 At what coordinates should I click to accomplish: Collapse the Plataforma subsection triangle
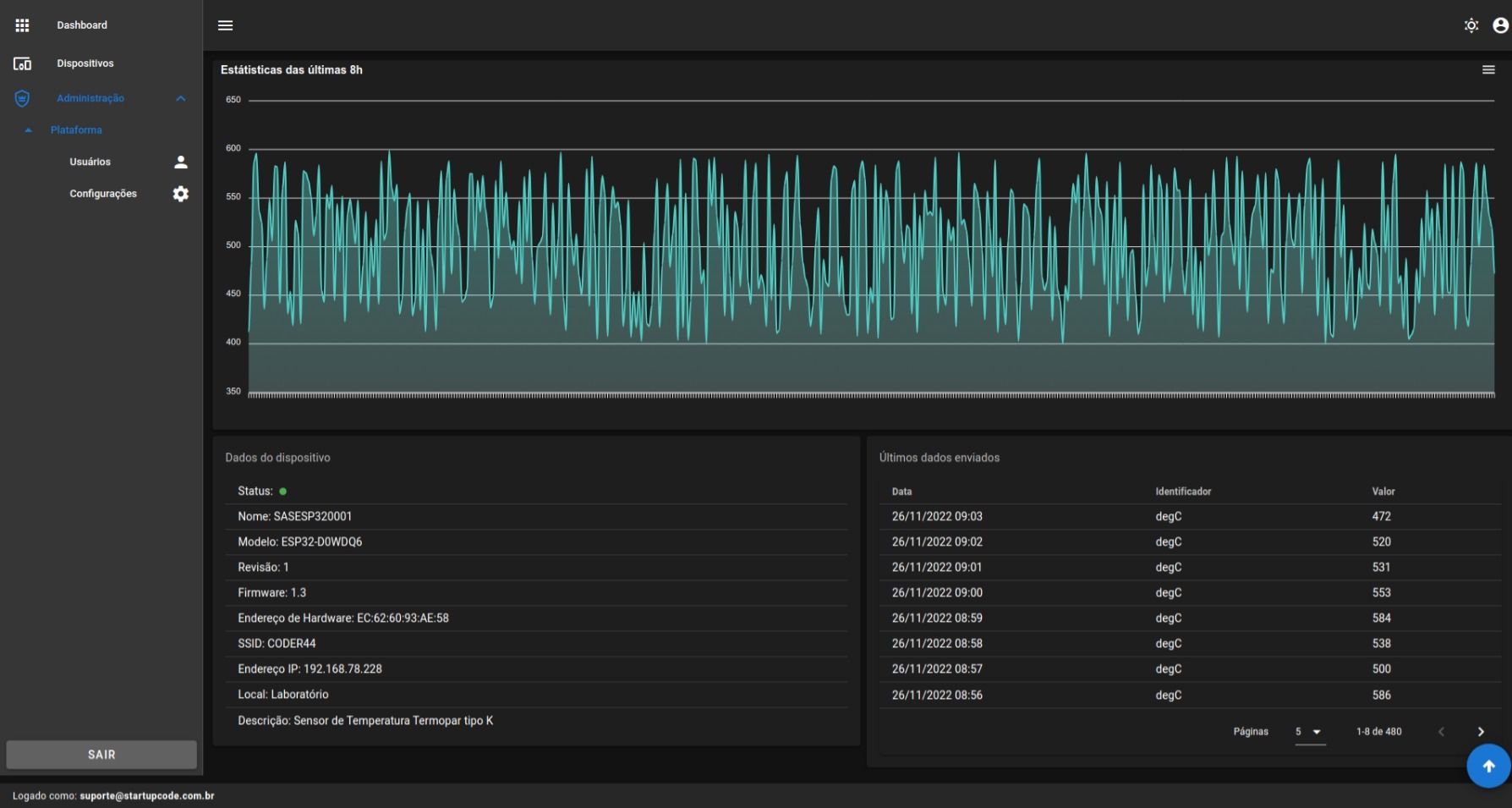coord(28,129)
